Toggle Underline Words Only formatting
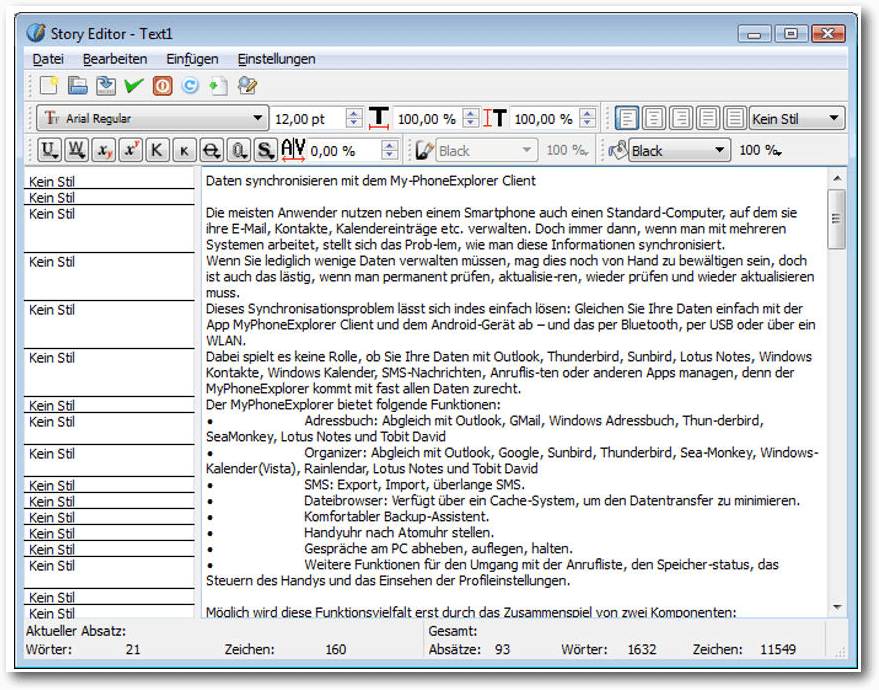This screenshot has width=879, height=690. coord(76,150)
